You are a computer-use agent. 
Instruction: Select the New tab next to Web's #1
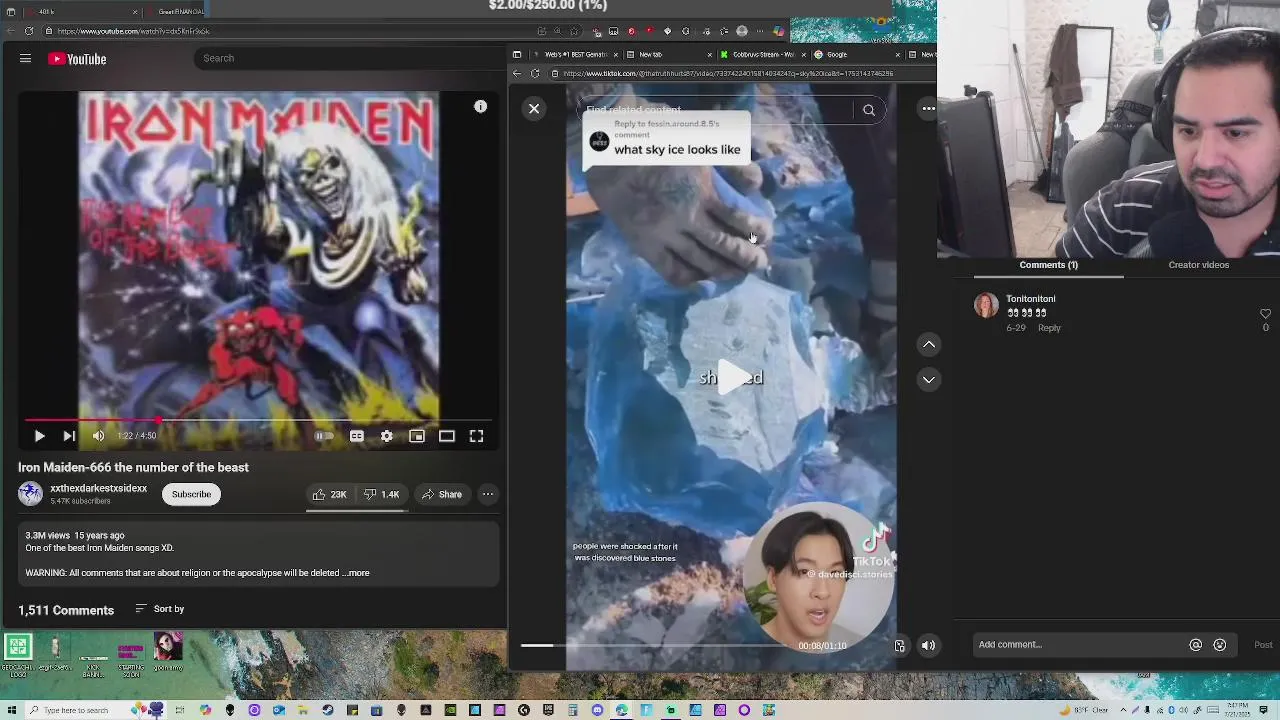coord(668,55)
